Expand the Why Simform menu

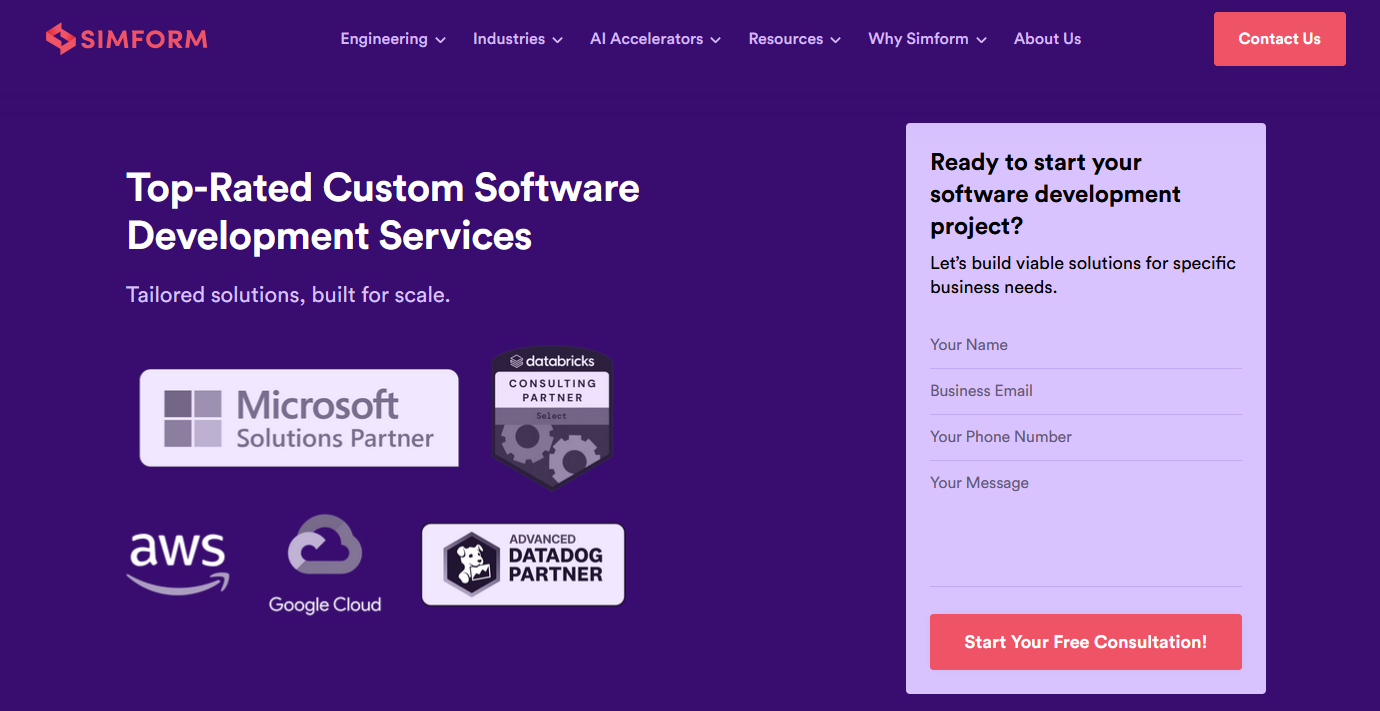pos(928,39)
